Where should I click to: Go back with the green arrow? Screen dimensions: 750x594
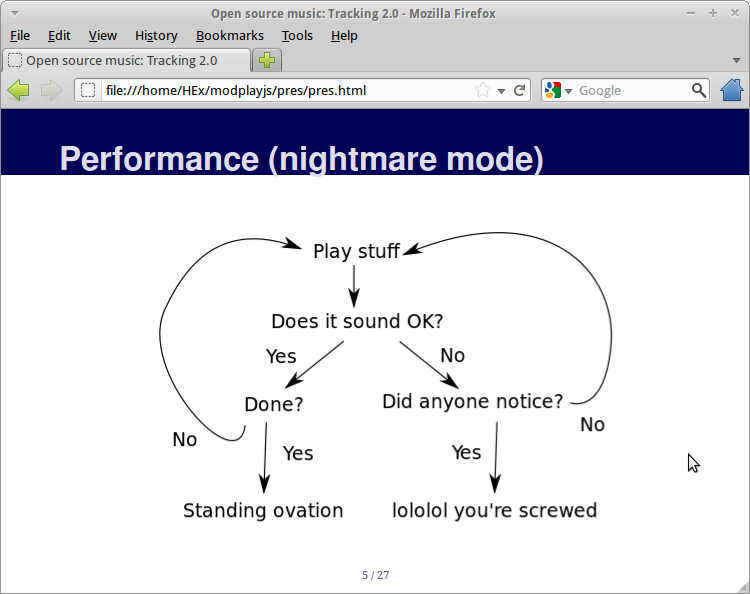(19, 90)
